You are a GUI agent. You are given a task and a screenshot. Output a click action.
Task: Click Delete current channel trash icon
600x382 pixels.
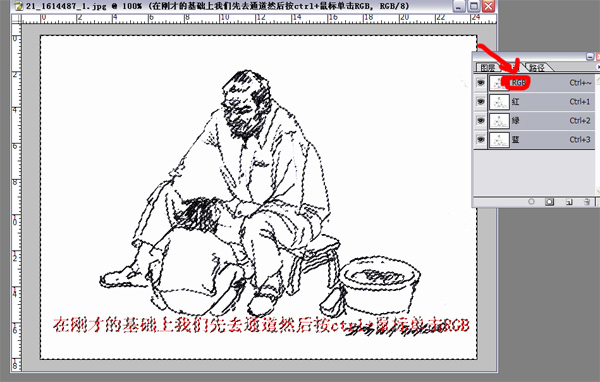pyautogui.click(x=587, y=202)
